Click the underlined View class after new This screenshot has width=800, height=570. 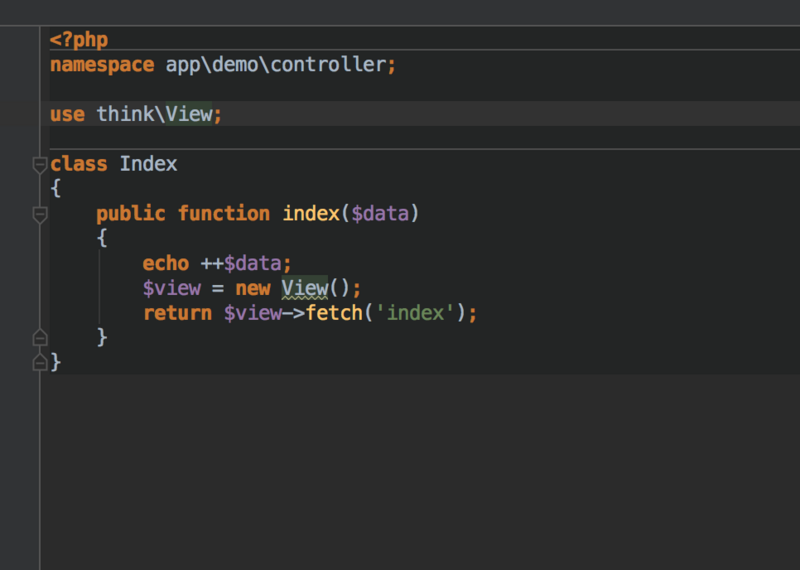coord(304,288)
